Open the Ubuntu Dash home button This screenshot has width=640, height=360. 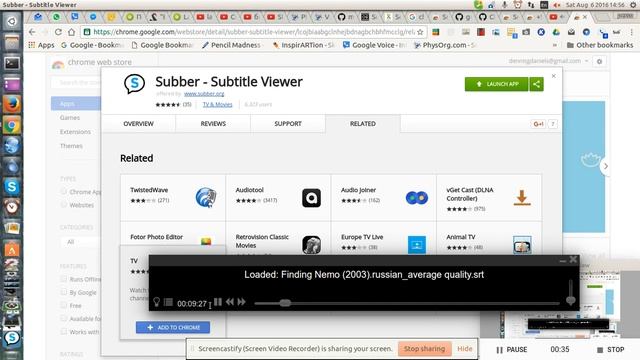[x=11, y=21]
